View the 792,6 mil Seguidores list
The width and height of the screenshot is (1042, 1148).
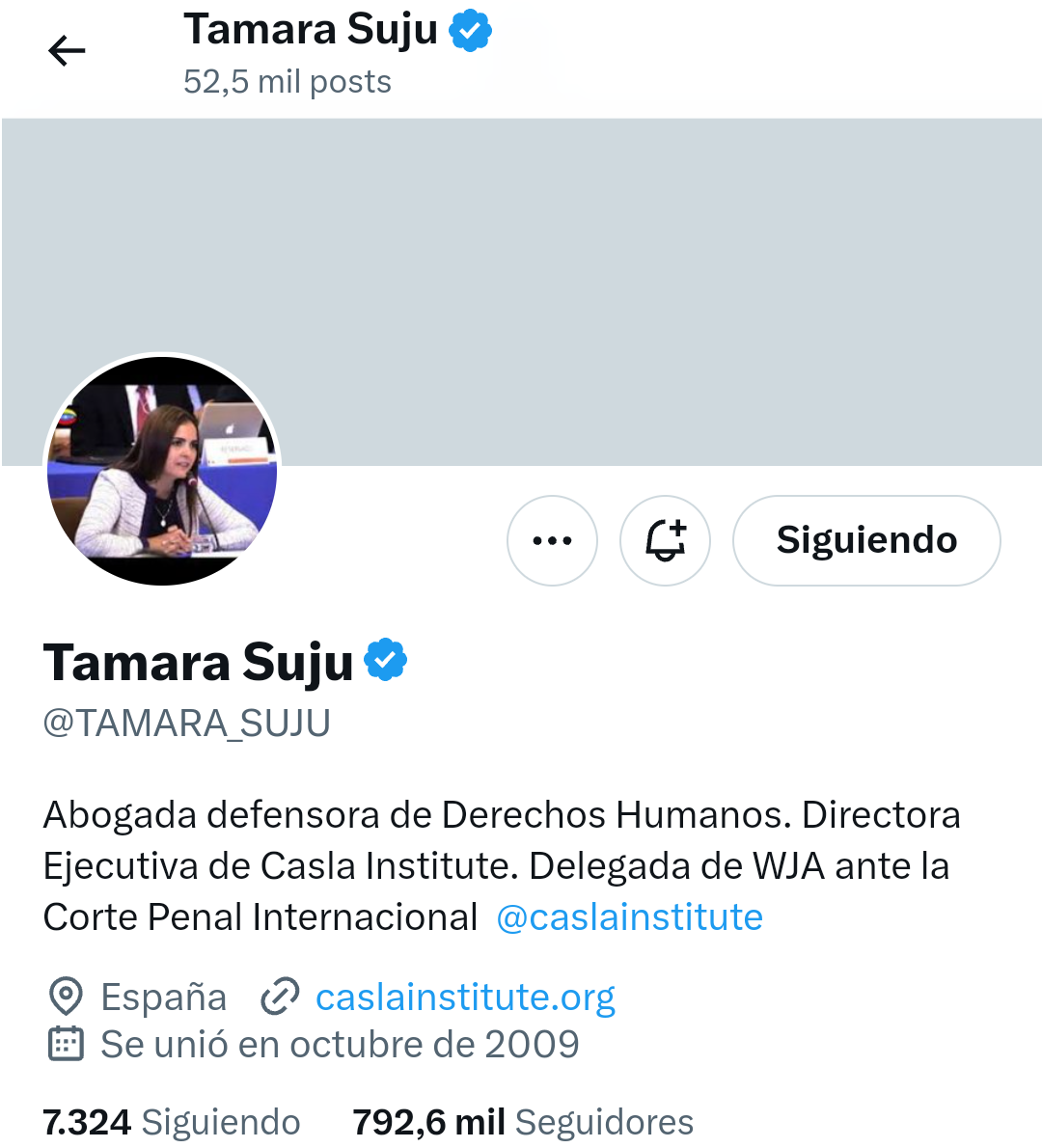tap(523, 1122)
